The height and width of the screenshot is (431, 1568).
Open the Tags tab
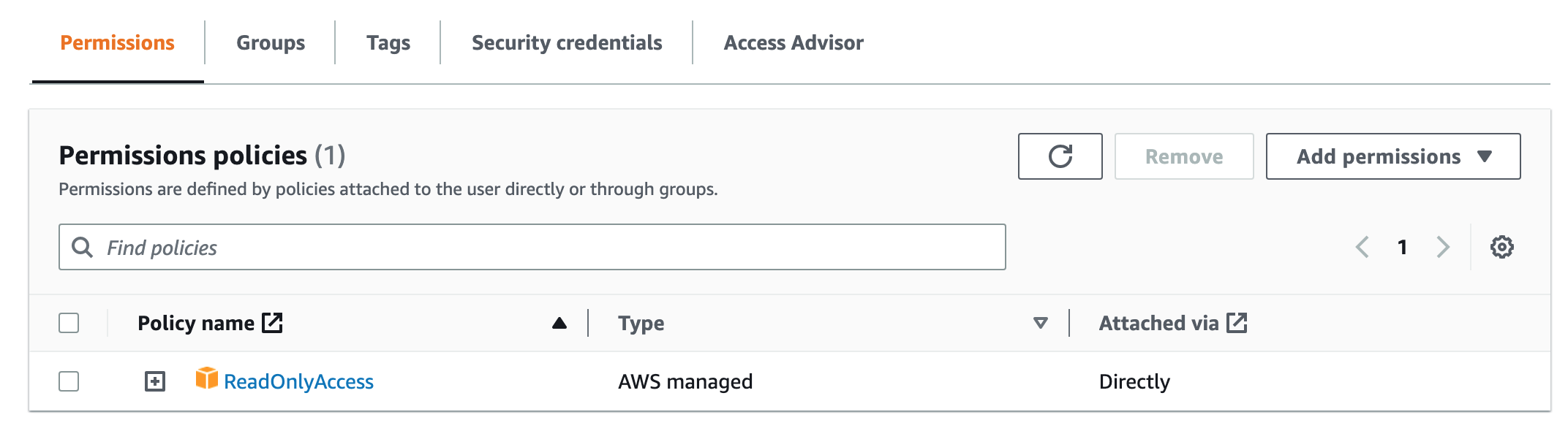coord(388,42)
